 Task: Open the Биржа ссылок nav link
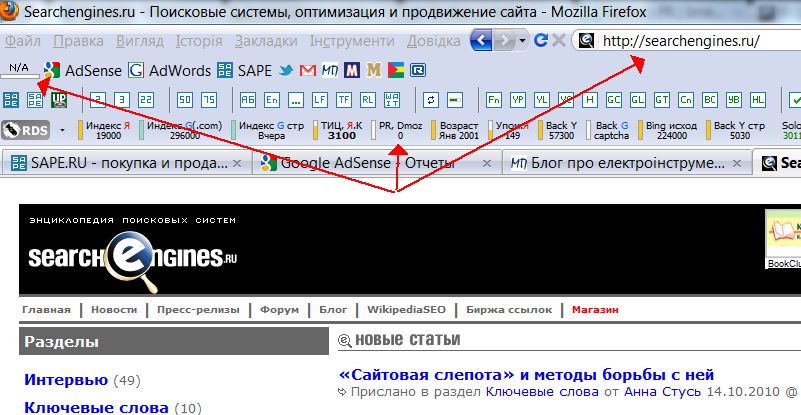click(x=509, y=310)
